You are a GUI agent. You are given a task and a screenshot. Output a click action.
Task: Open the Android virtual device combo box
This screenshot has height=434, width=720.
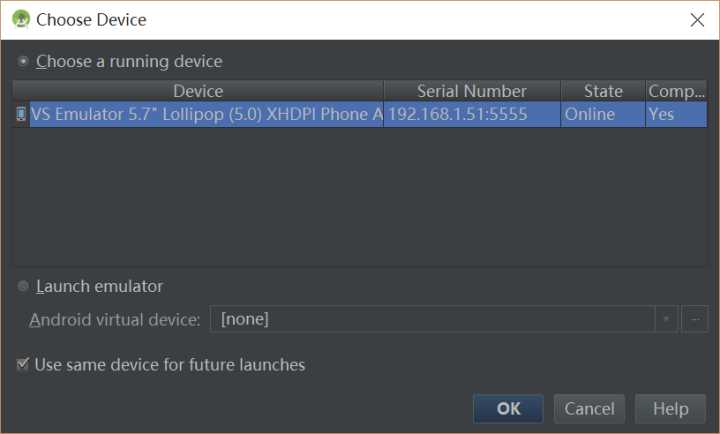[x=435, y=320]
